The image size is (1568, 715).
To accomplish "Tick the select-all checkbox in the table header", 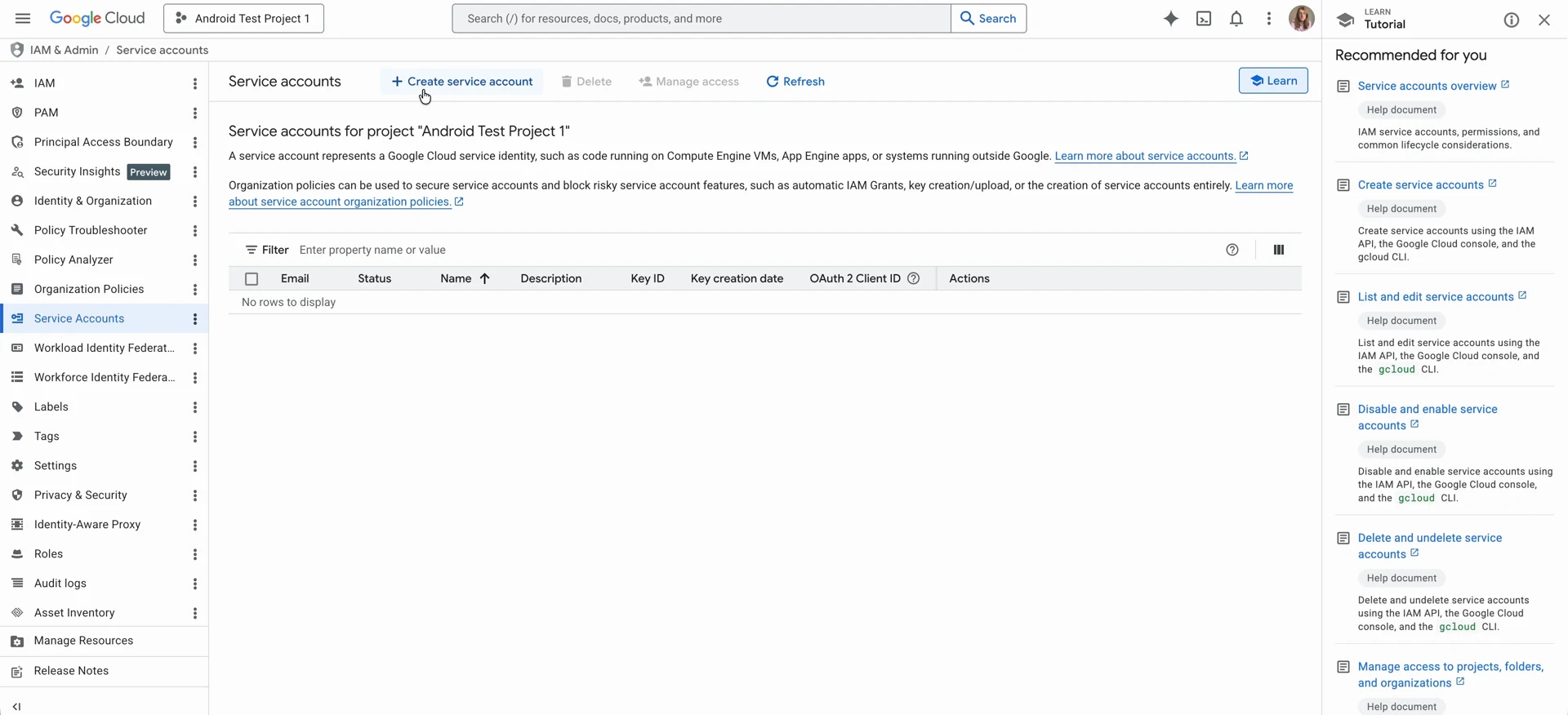I will click(252, 278).
